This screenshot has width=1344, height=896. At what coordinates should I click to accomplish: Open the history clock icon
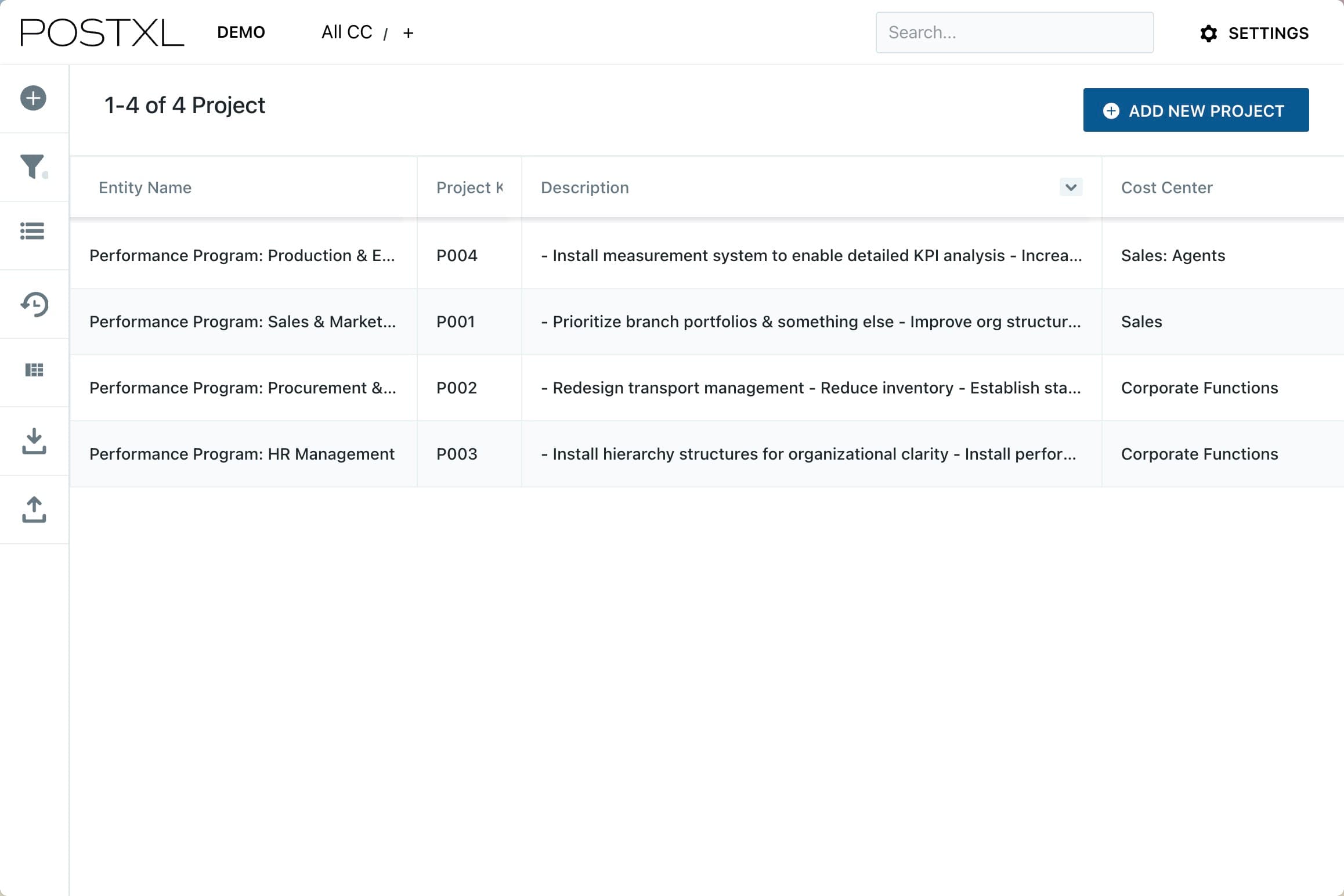[34, 305]
